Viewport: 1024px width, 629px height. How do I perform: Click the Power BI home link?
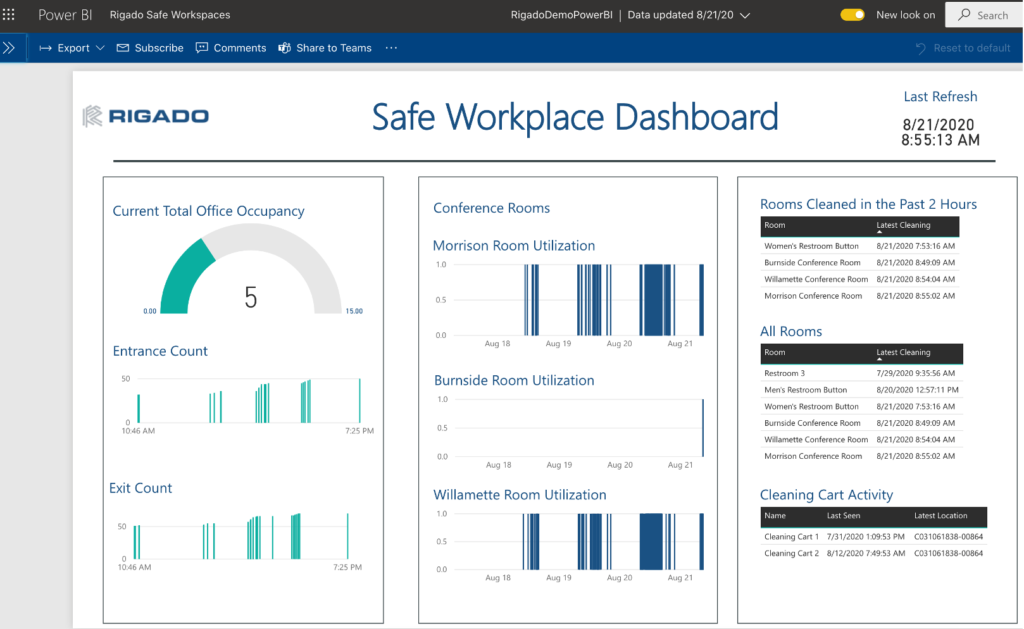coord(65,14)
